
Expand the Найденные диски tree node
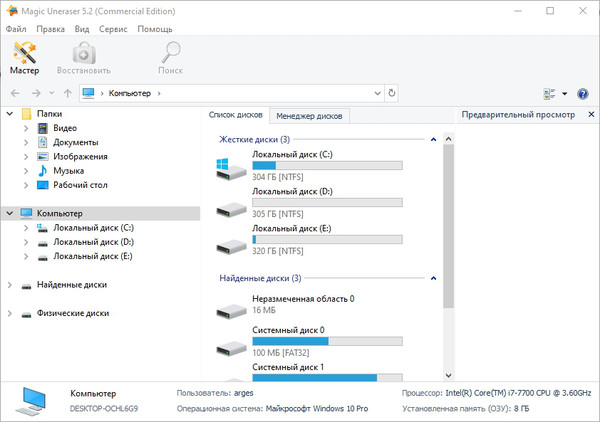coord(10,285)
